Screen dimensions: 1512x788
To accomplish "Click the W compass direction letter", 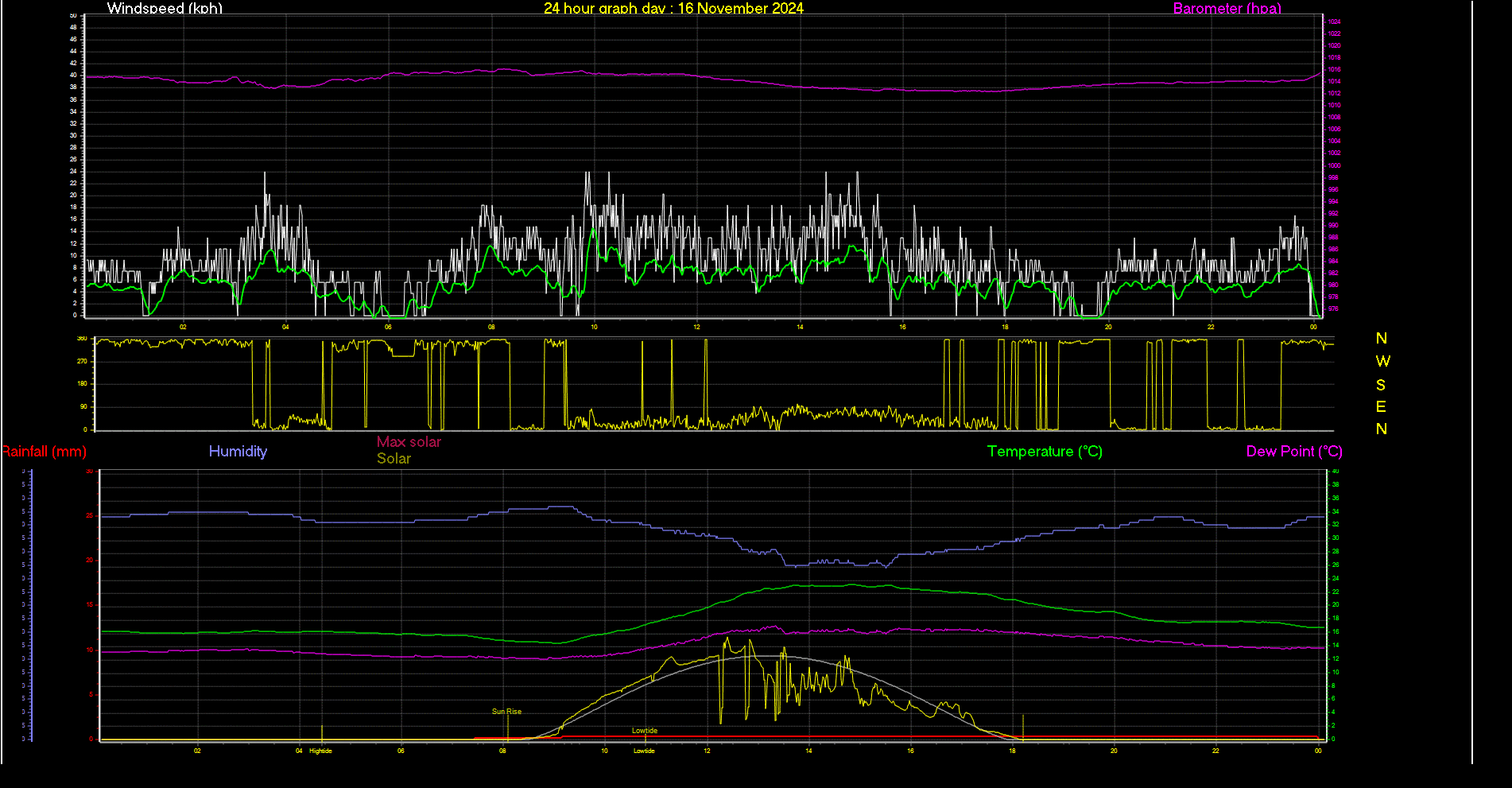I will [x=1382, y=361].
